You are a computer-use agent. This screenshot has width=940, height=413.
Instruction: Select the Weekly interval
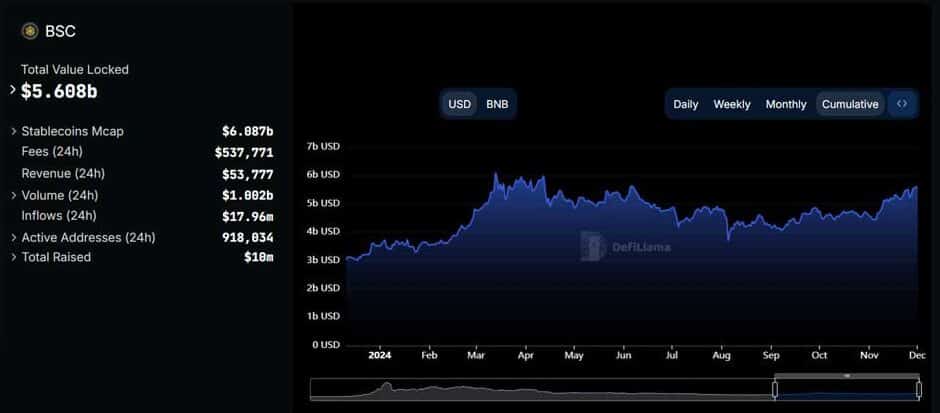pyautogui.click(x=731, y=104)
